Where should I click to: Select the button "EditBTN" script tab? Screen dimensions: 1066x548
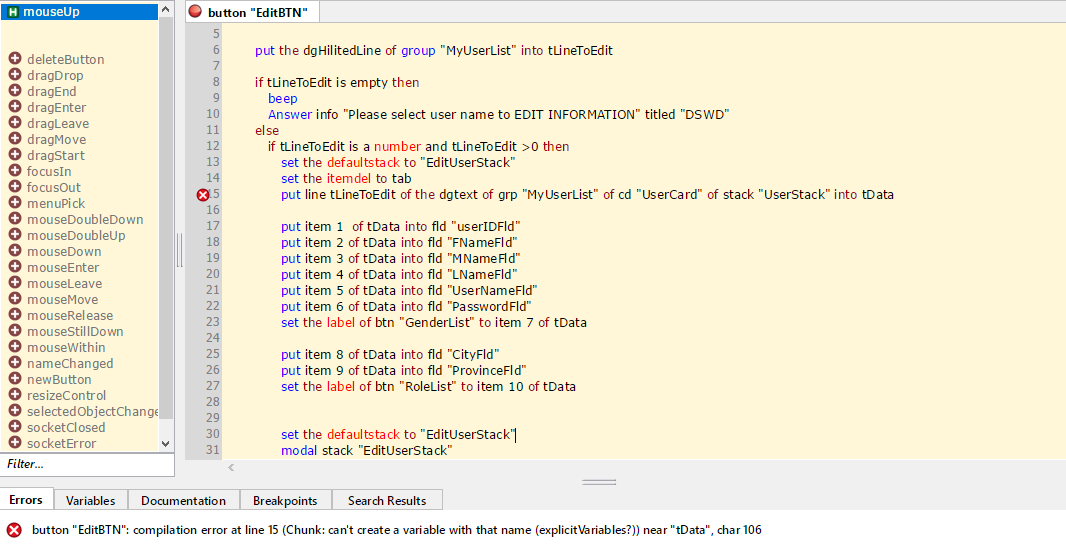pyautogui.click(x=257, y=13)
